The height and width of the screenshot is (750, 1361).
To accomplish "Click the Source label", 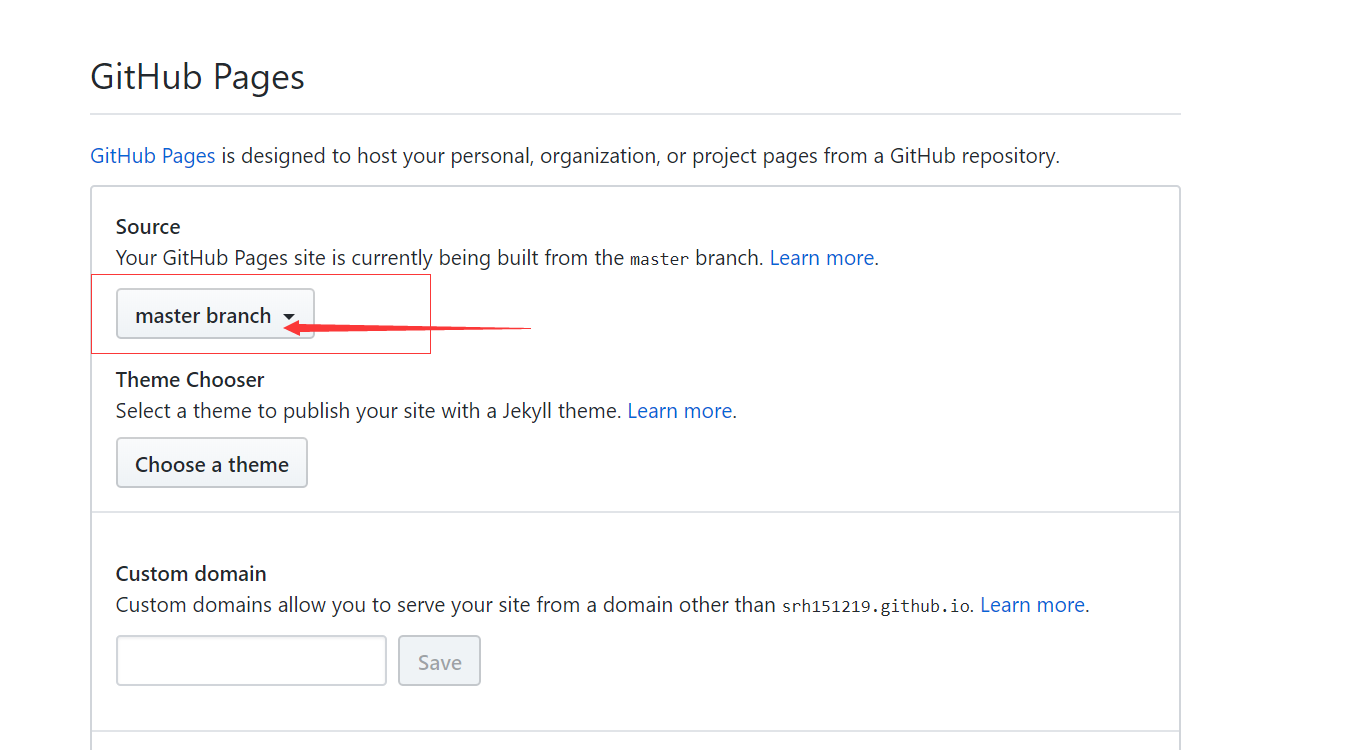I will click(x=148, y=227).
